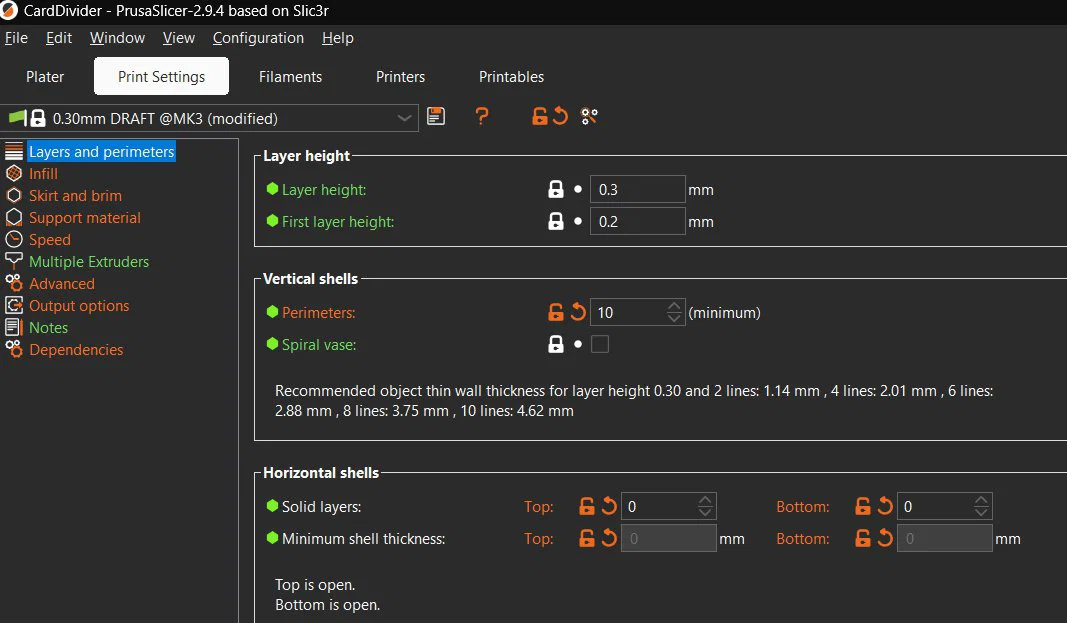This screenshot has width=1067, height=623.
Task: Click the PrusaSlicer logo in title bar
Action: [x=9, y=10]
